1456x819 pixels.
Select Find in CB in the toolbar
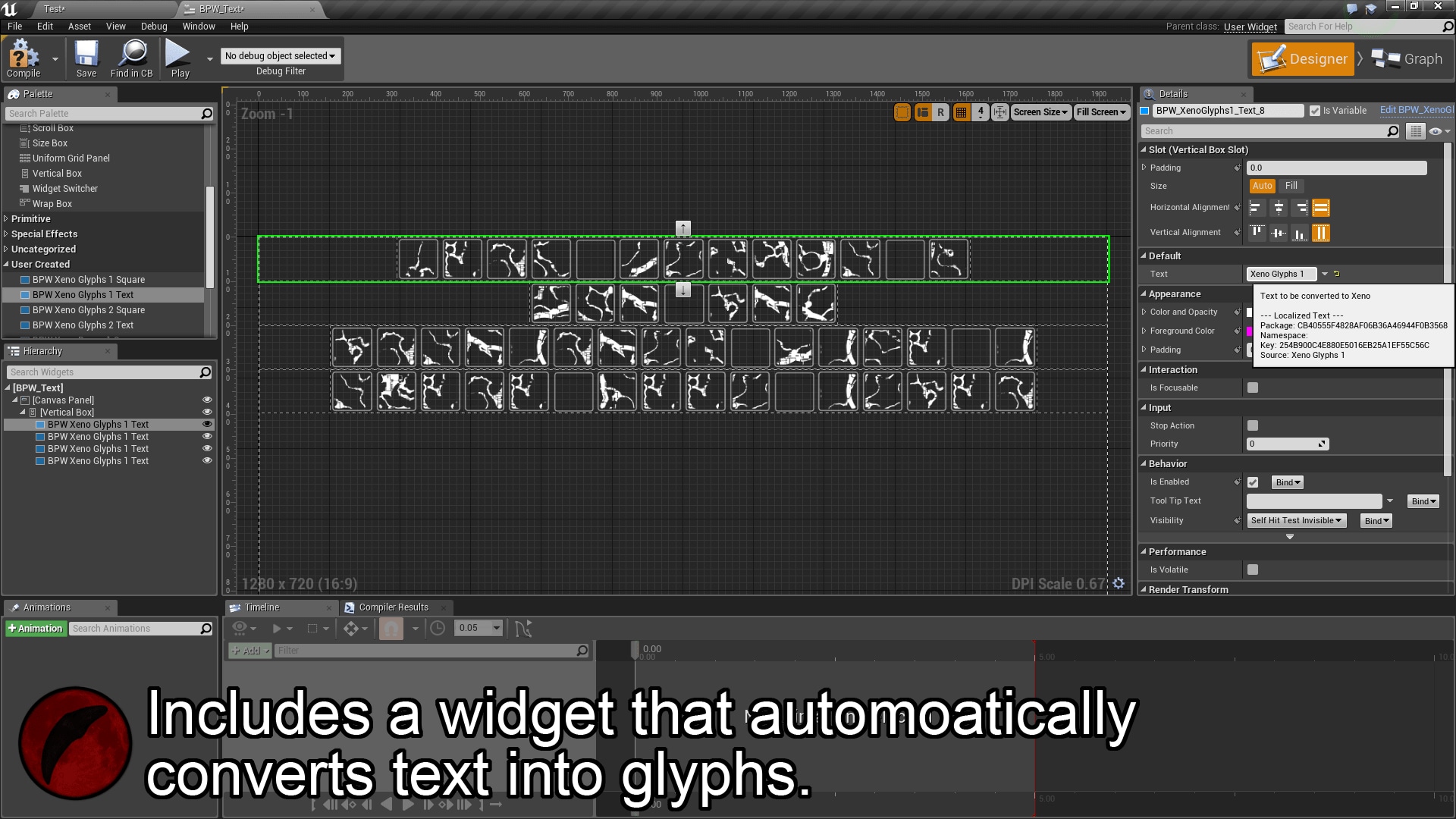pyautogui.click(x=132, y=58)
